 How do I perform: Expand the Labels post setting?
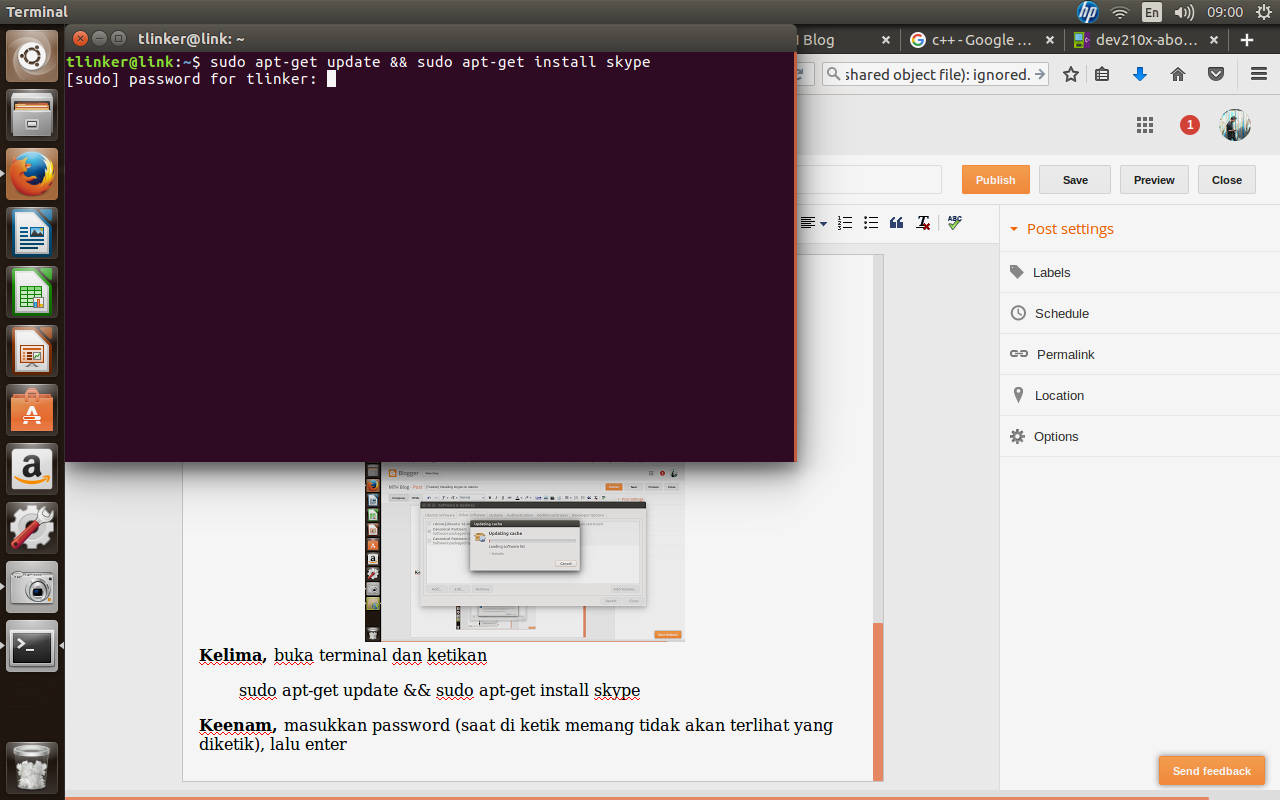click(x=1140, y=272)
